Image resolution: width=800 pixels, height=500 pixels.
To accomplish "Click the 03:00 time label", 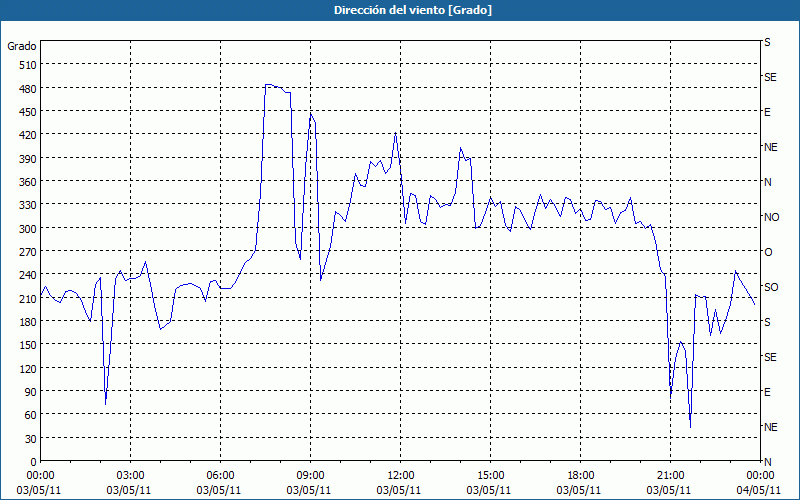I will tap(130, 476).
